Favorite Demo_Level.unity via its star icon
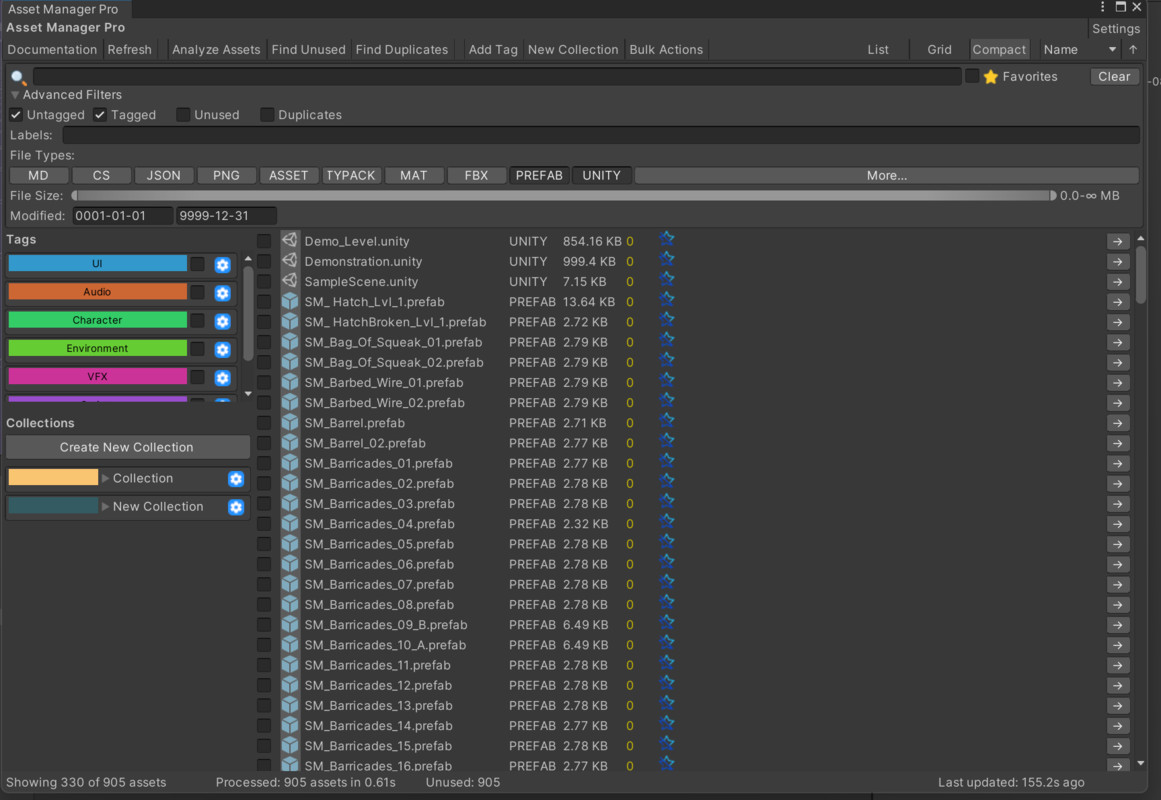This screenshot has width=1161, height=800. point(666,240)
